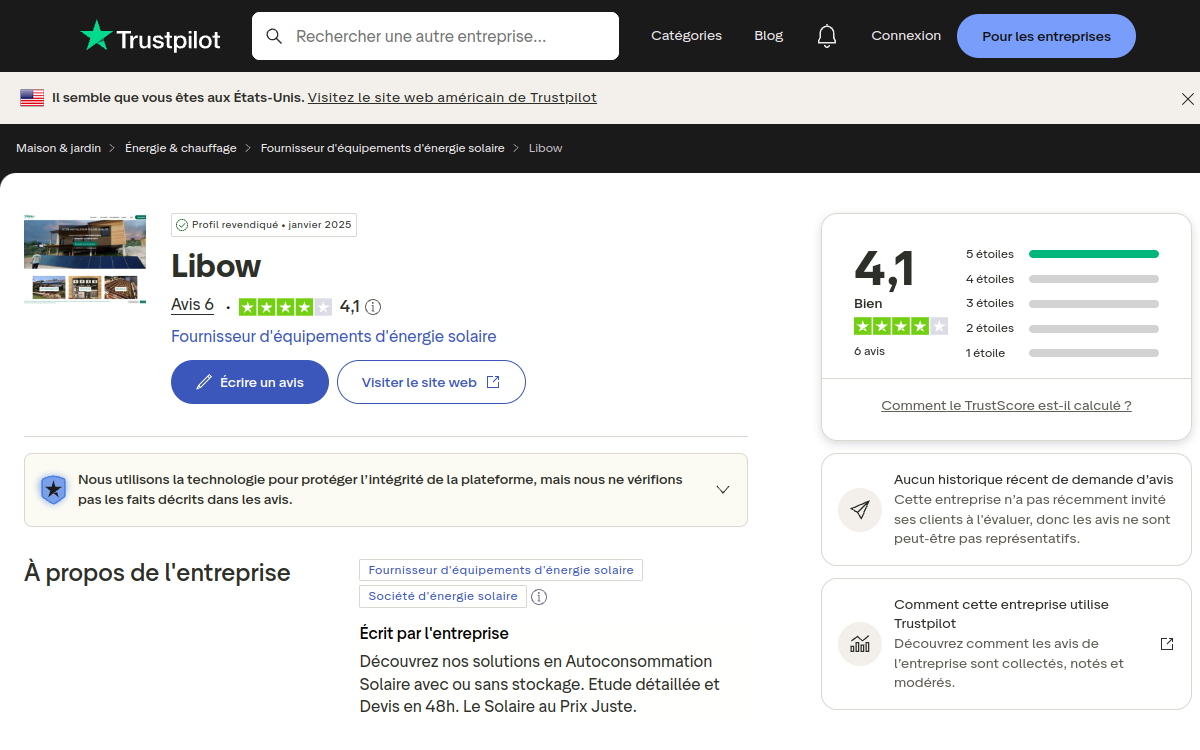Screen dimensions: 1200x750
Task: Click info icon beside Société d'énergie solaire
Action: 539,597
